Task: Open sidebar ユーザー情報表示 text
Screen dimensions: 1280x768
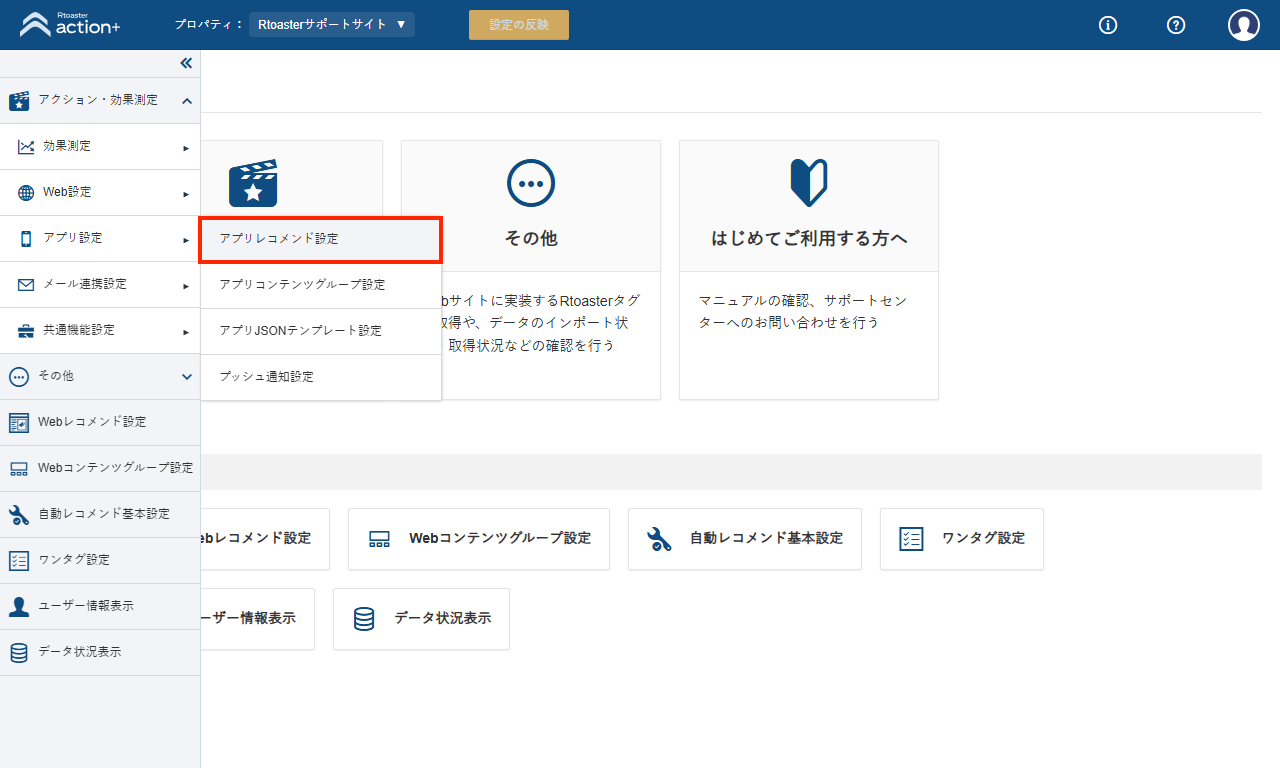Action: tap(85, 606)
